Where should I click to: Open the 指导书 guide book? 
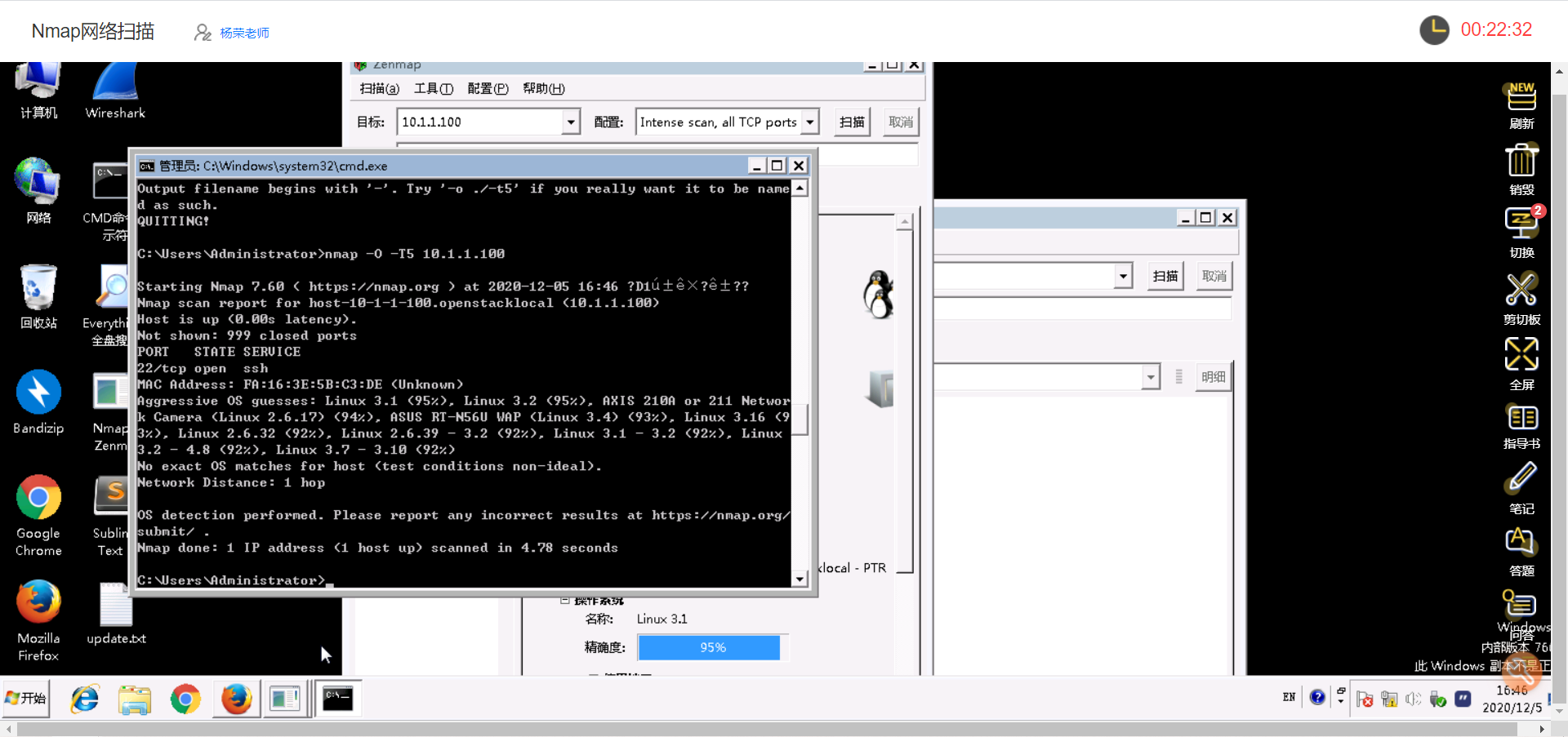1521,427
